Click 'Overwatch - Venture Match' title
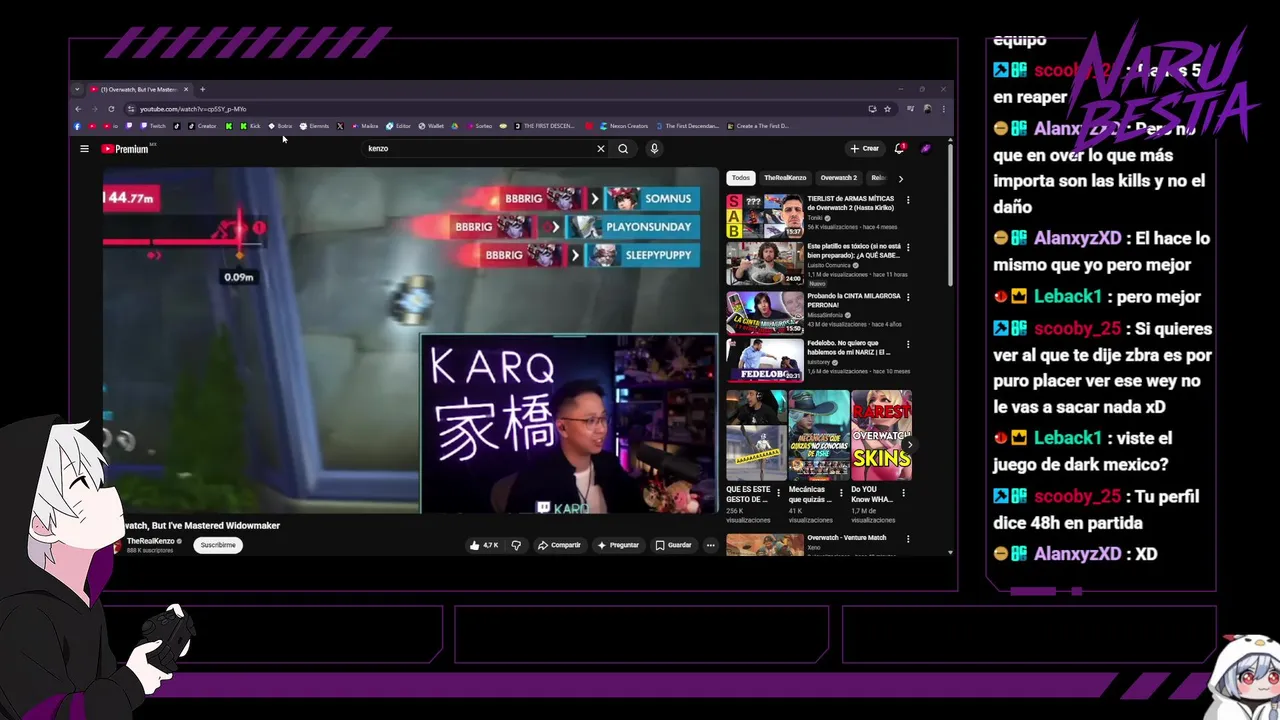Screen dimensions: 1280x720 (x=847, y=538)
